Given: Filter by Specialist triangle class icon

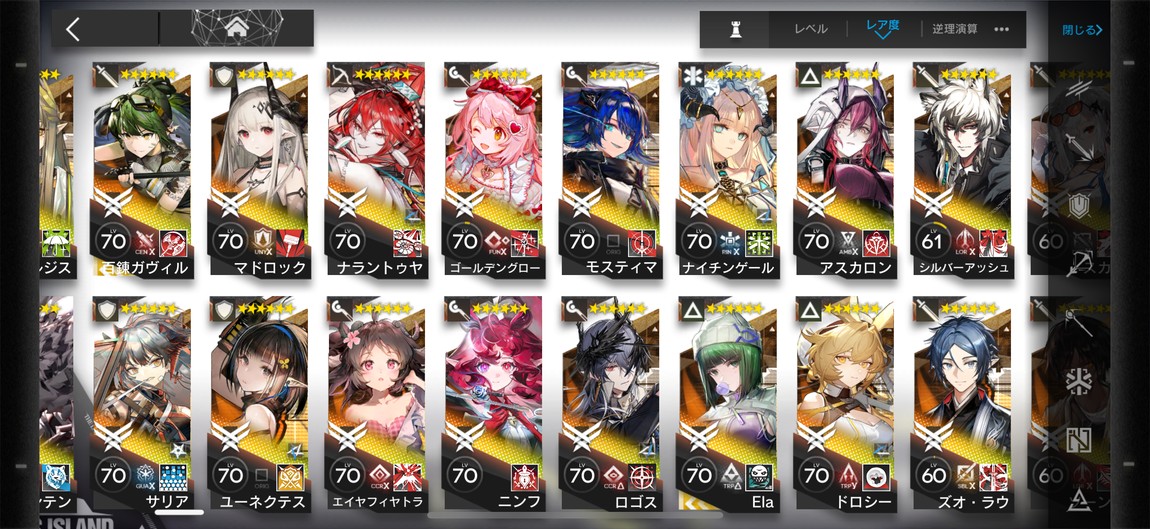Looking at the screenshot, I should [1078, 500].
